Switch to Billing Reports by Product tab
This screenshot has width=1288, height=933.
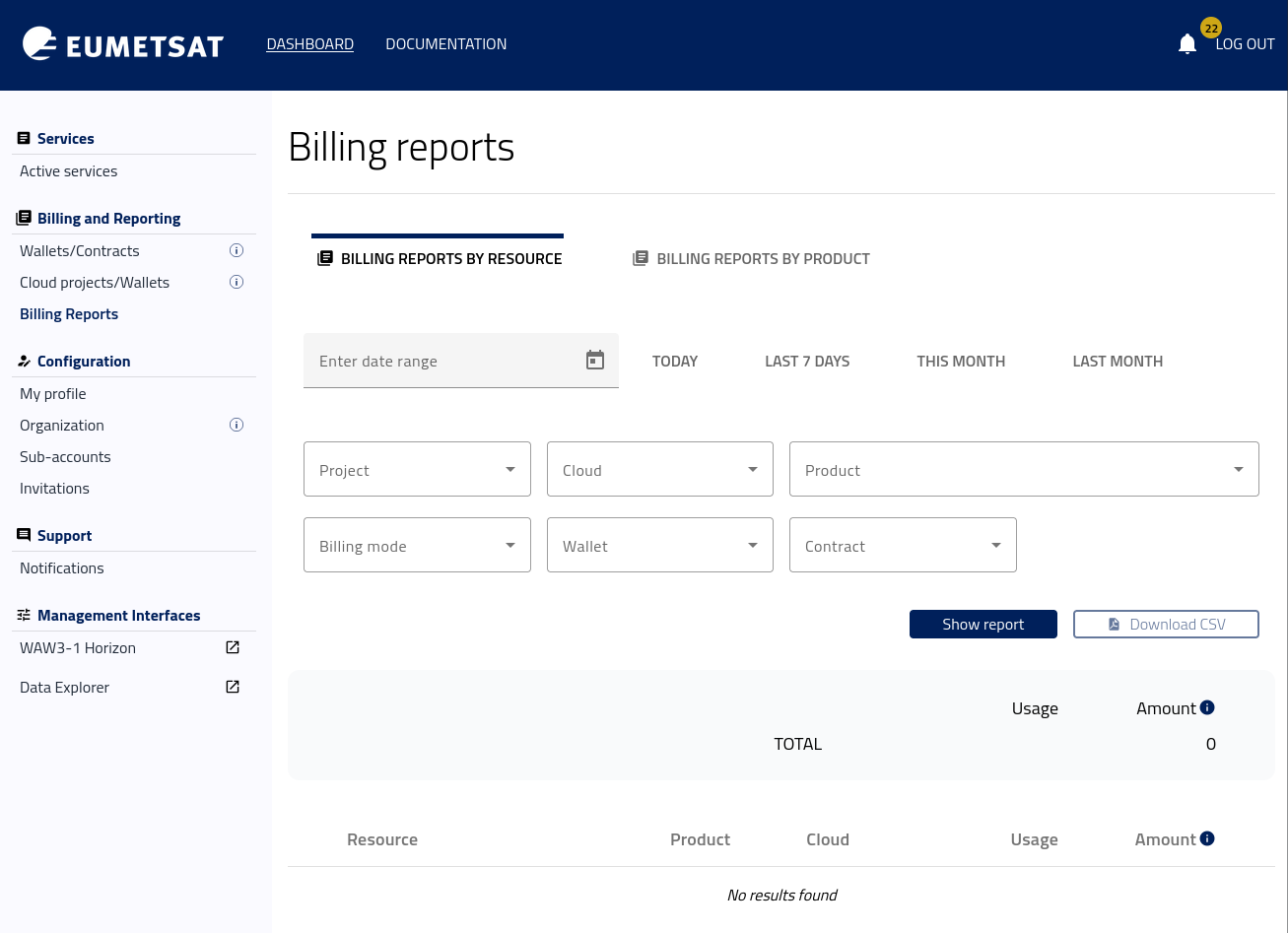coord(752,258)
